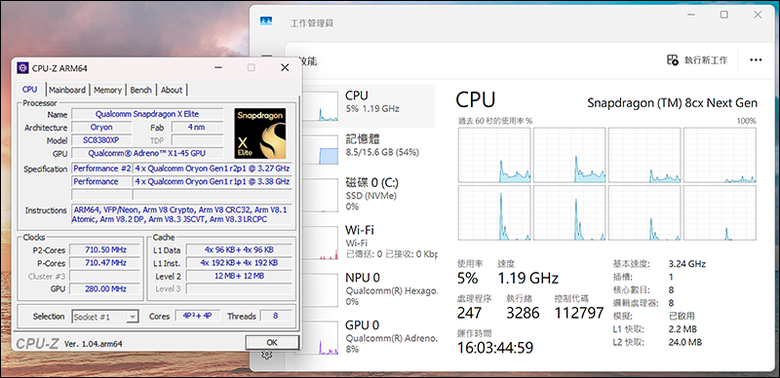Screen dimensions: 780x378
Task: Open the About tab in CPU-Z
Action: click(x=172, y=90)
